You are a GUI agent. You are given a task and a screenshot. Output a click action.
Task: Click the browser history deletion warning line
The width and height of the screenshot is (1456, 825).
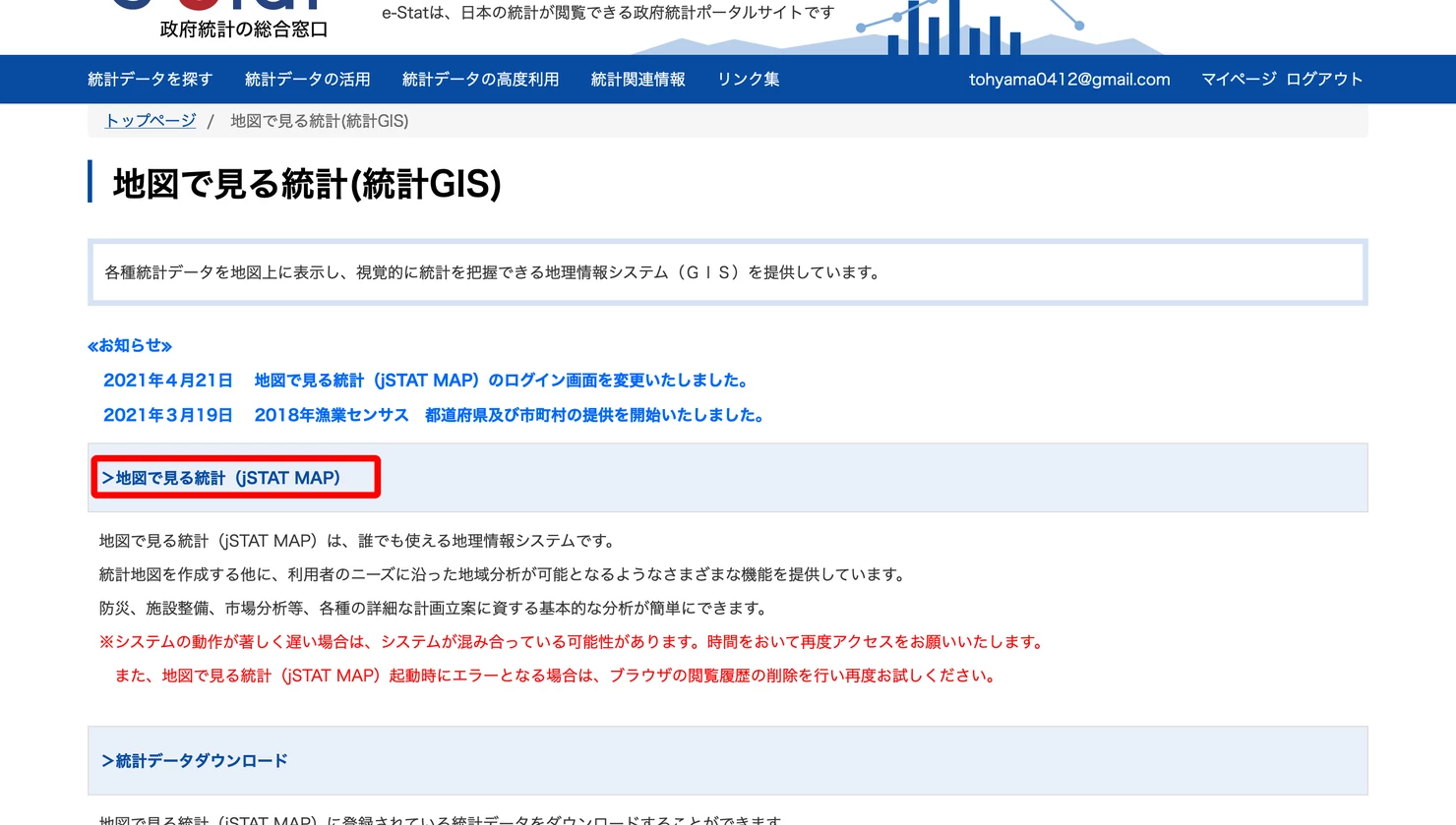click(x=555, y=676)
